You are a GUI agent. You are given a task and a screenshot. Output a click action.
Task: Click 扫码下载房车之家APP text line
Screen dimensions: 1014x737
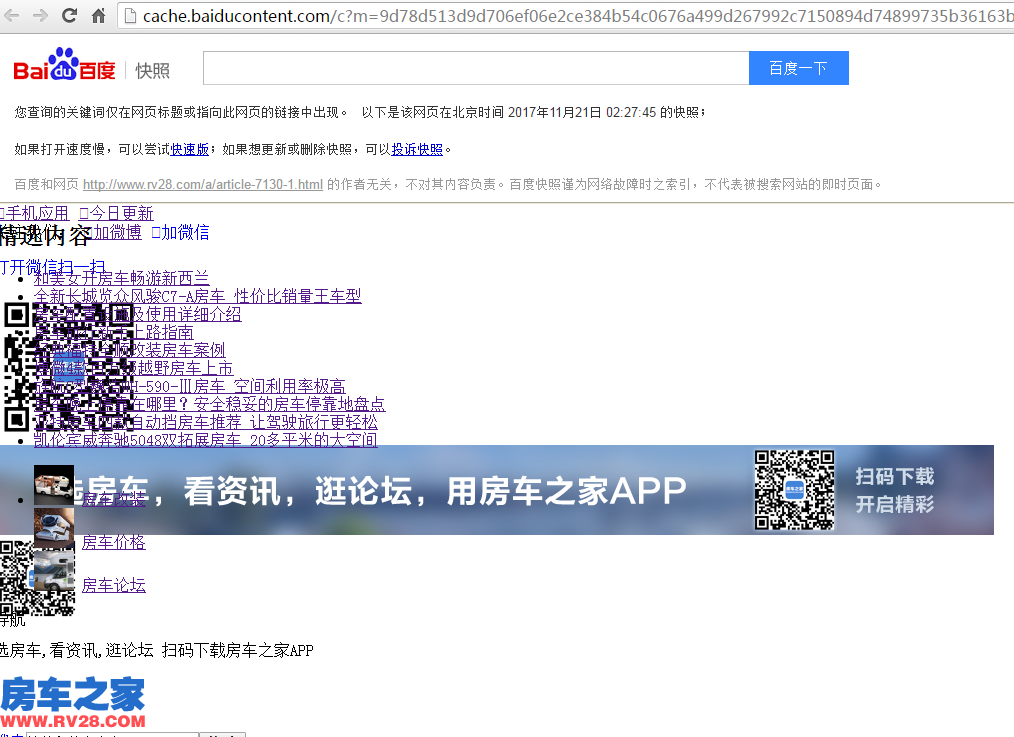pos(237,650)
